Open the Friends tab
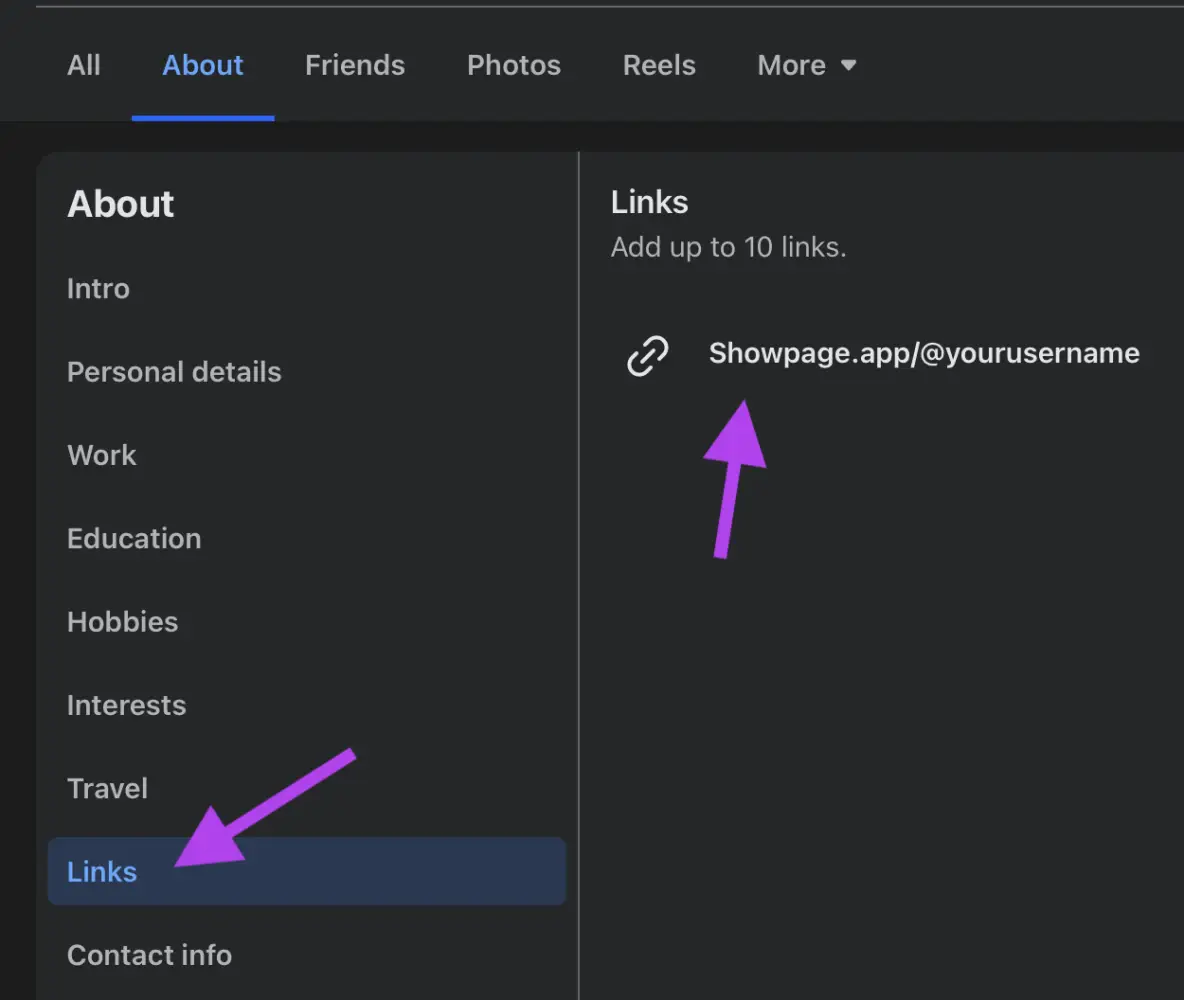Image resolution: width=1184 pixels, height=1000 pixels. 355,66
